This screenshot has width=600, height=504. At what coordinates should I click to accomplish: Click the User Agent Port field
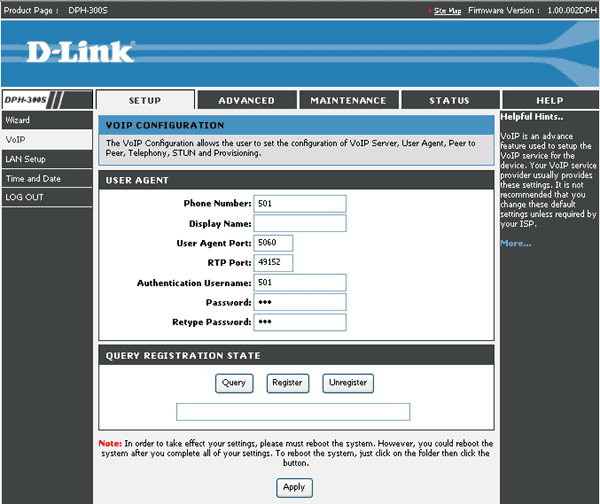click(x=273, y=243)
